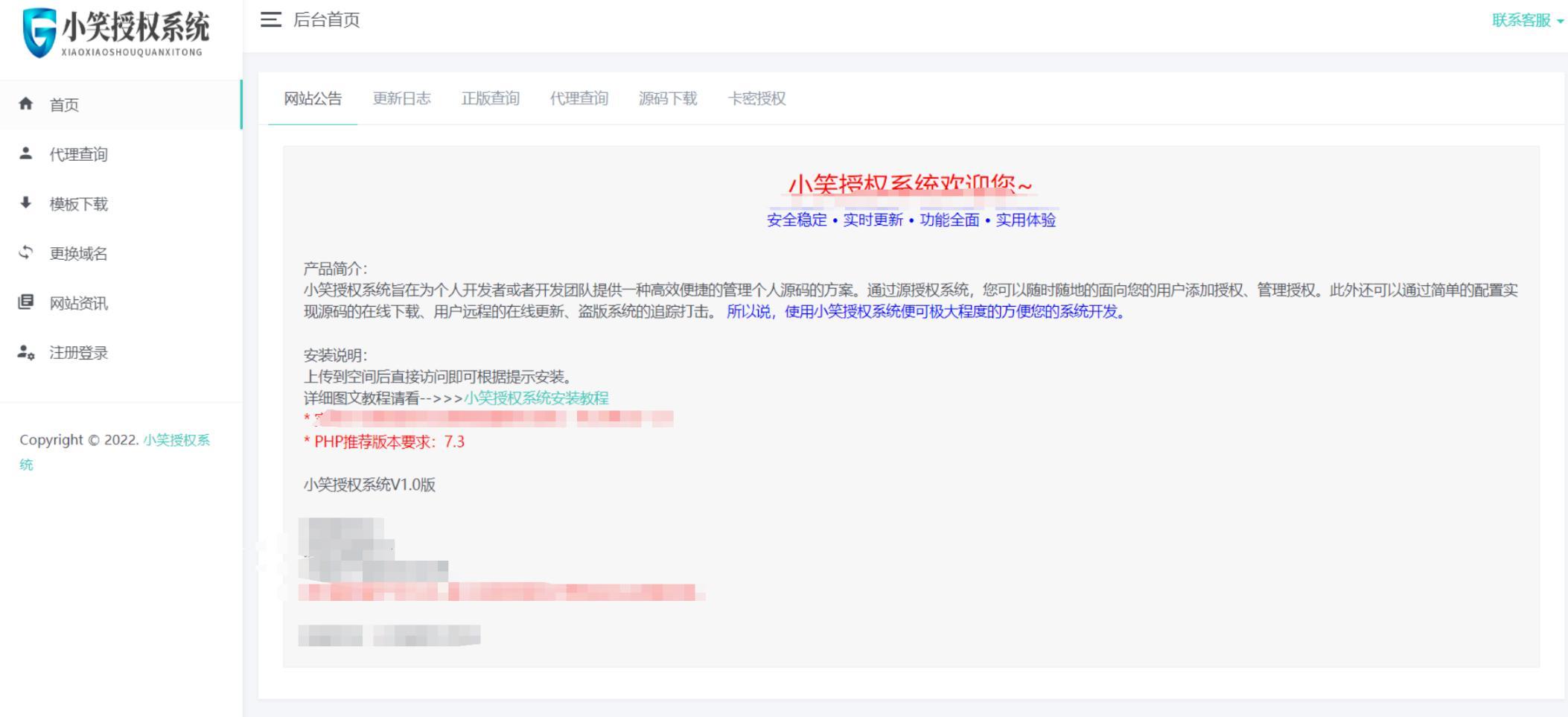Expand the 联系客服 dropdown
Viewport: 1568px width, 717px height.
click(1528, 21)
